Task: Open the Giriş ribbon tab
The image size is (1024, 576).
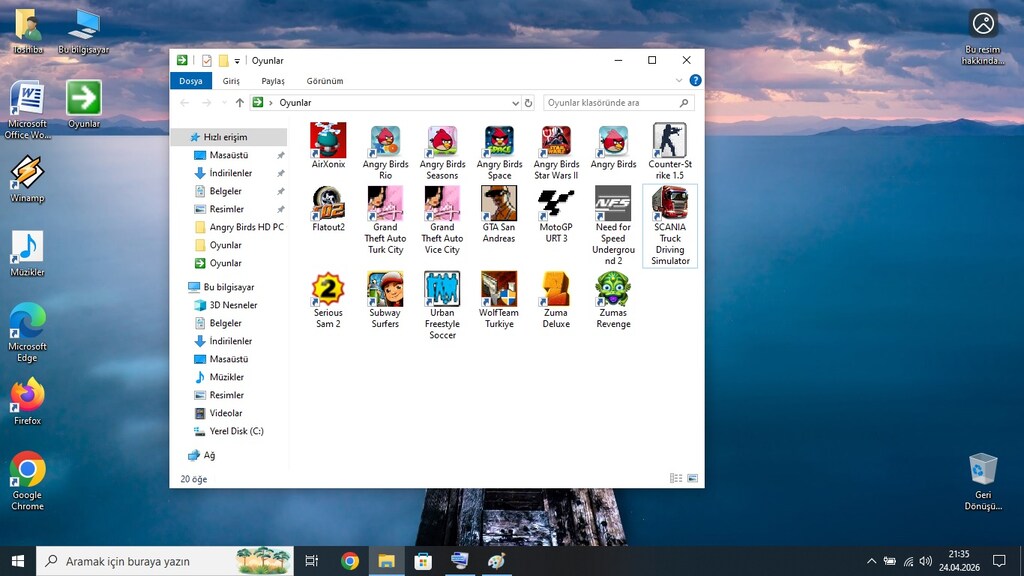Action: tap(231, 81)
